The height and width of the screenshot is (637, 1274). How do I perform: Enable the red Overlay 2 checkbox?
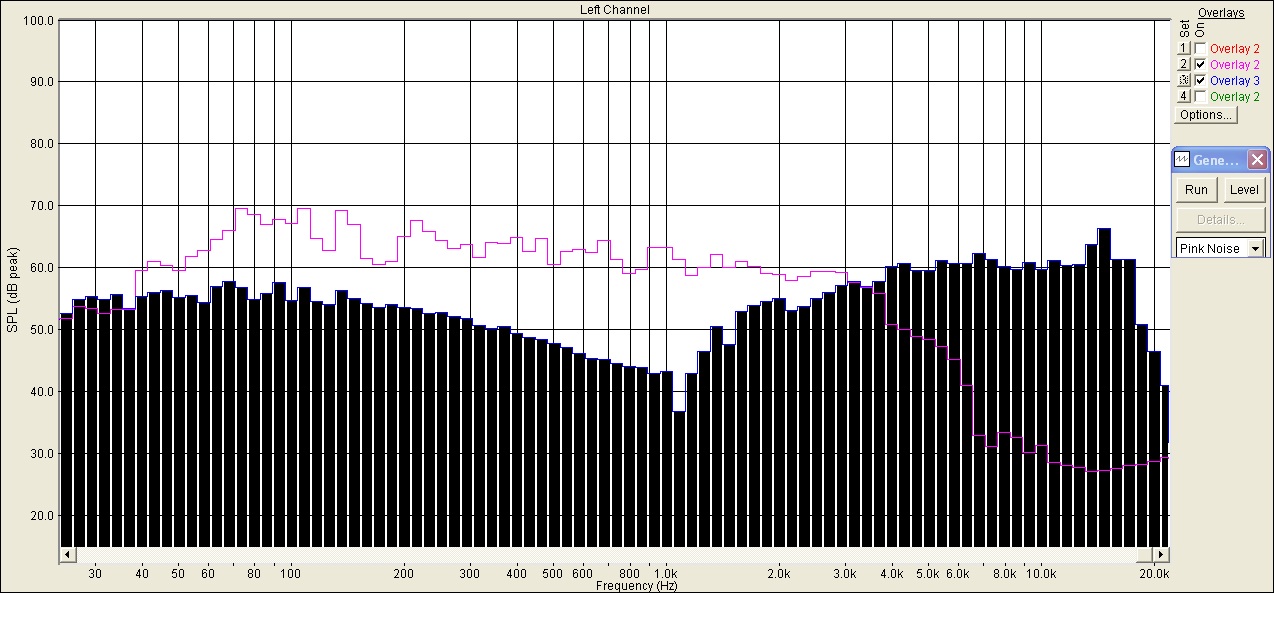click(1200, 48)
